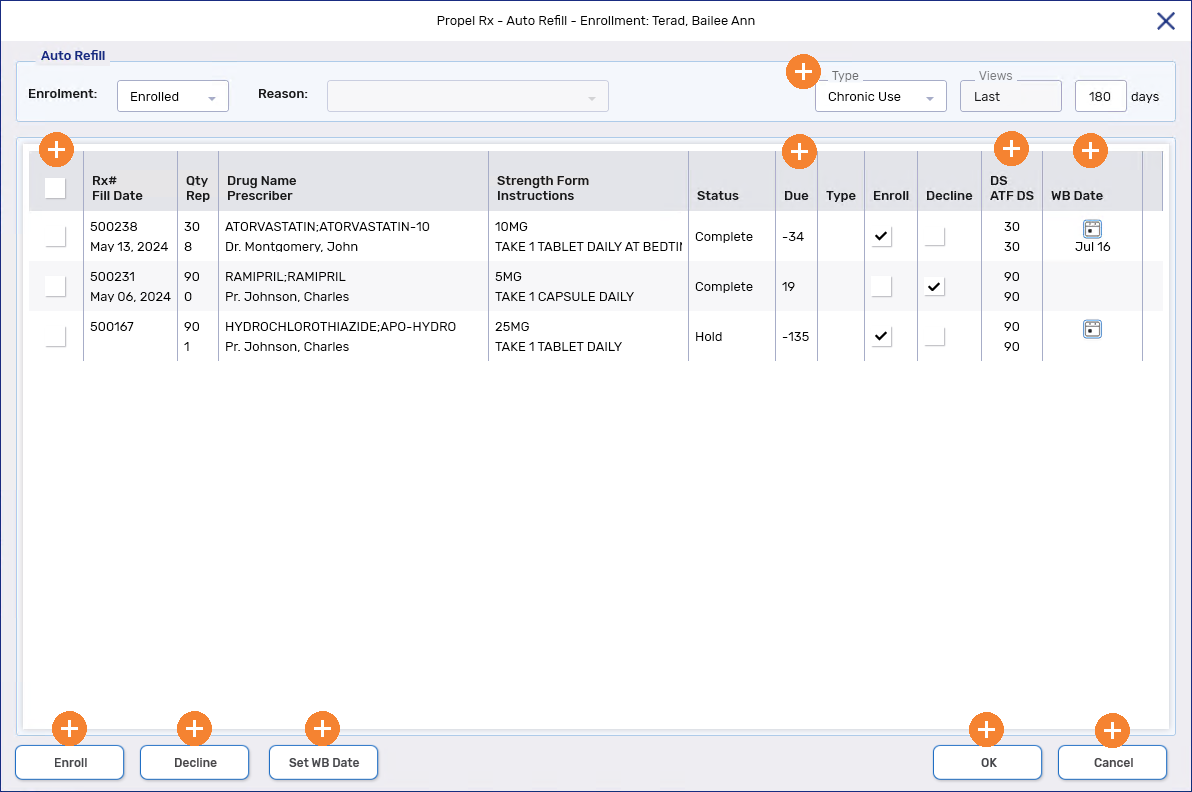The image size is (1192, 792).
Task: Click the orange plus above the Due column
Action: coord(799,152)
